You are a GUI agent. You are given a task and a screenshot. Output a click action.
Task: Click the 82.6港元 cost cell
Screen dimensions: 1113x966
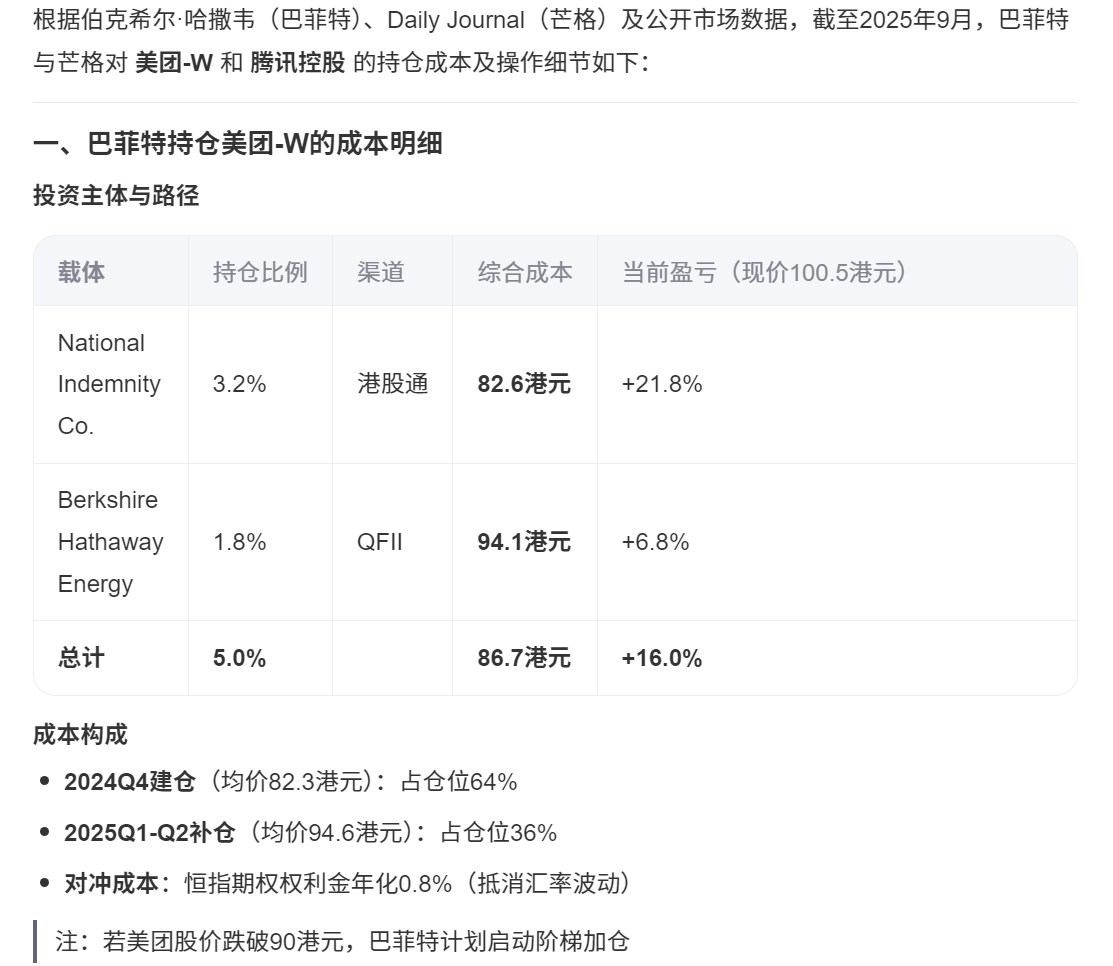(x=524, y=384)
